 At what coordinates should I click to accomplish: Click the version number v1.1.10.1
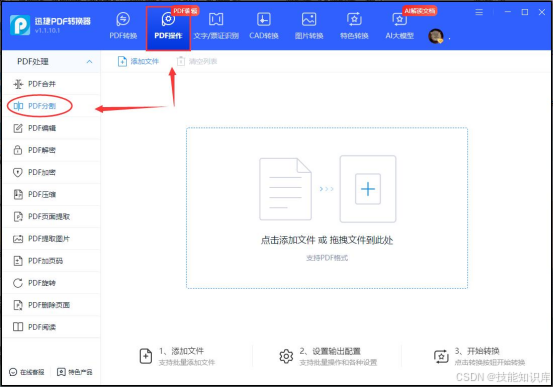[x=47, y=31]
